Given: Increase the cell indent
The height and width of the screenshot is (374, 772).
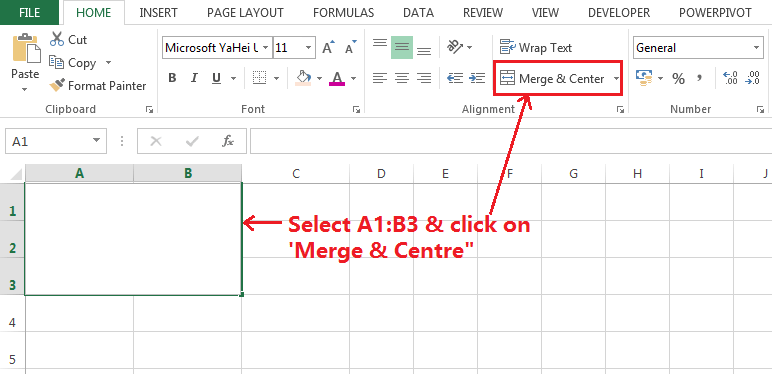Looking at the screenshot, I should click(x=477, y=78).
